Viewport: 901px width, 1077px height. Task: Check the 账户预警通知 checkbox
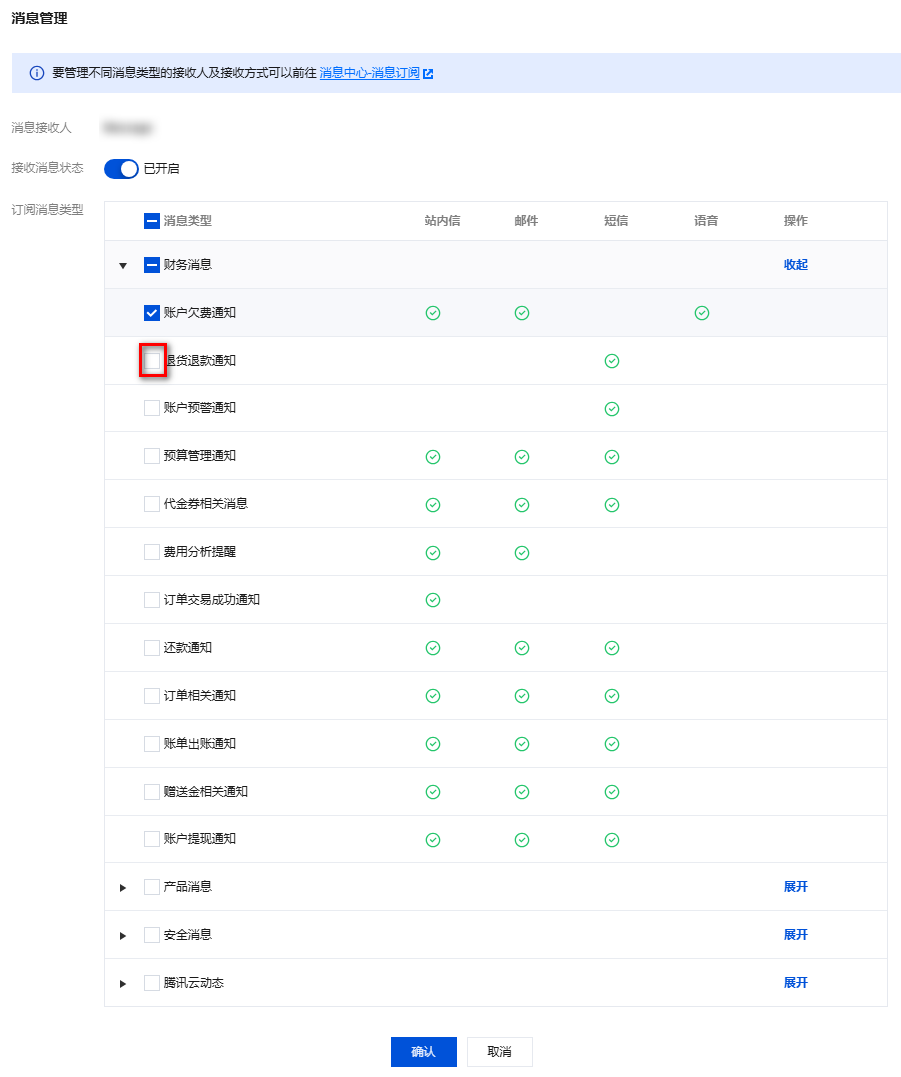pyautogui.click(x=152, y=408)
